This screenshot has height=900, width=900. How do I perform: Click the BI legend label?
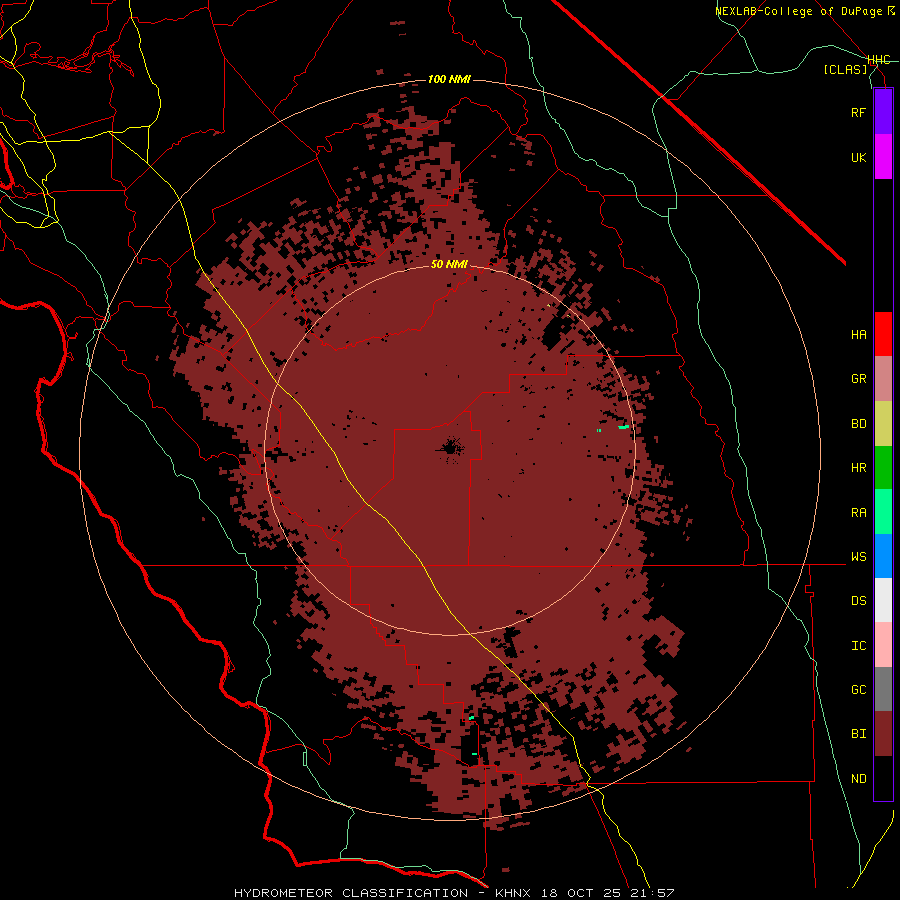[859, 734]
